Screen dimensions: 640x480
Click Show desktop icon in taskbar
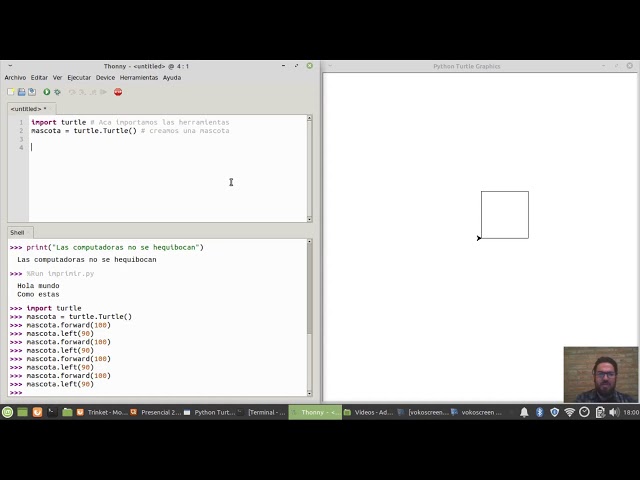click(x=22, y=412)
